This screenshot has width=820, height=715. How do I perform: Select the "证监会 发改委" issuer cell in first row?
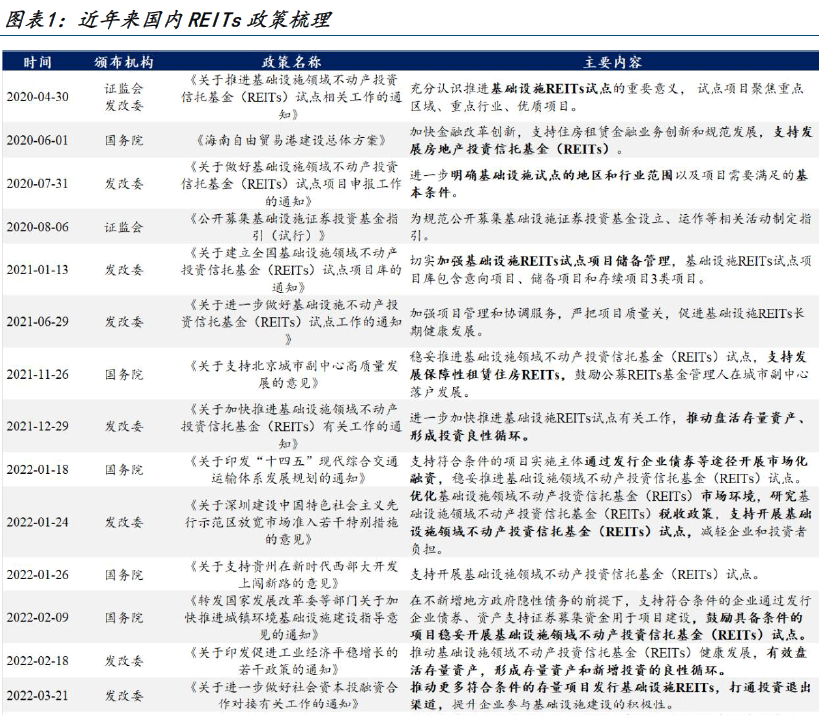point(124,96)
